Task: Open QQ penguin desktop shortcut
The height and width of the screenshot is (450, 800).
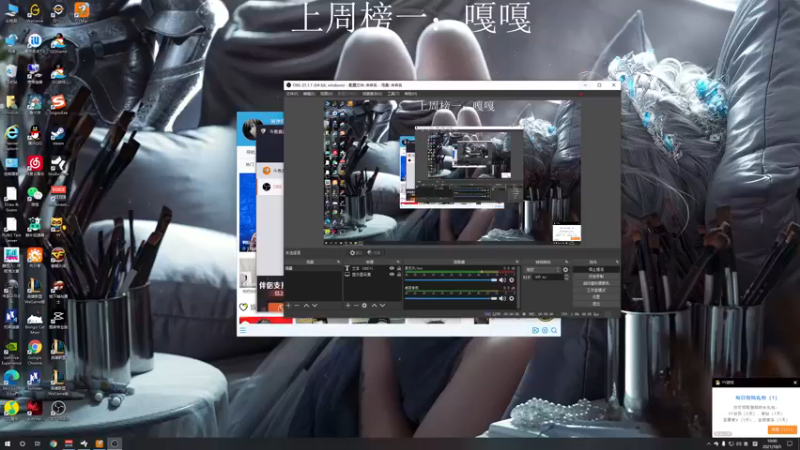Action: (35, 135)
